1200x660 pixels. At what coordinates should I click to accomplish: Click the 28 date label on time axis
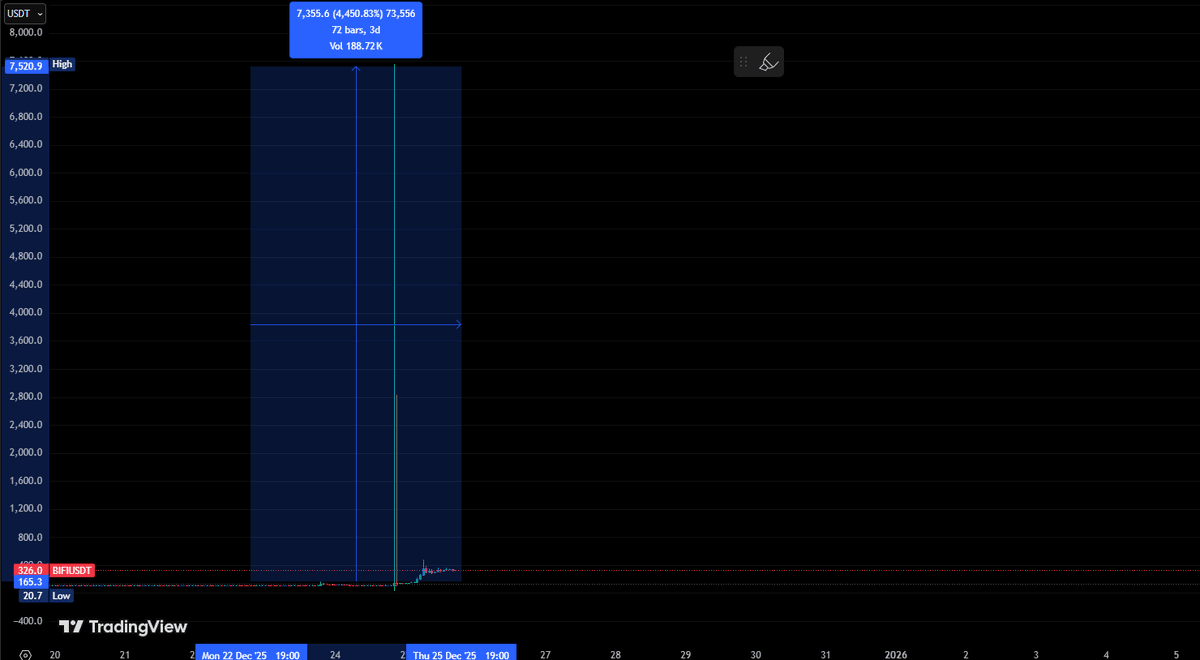(615, 655)
